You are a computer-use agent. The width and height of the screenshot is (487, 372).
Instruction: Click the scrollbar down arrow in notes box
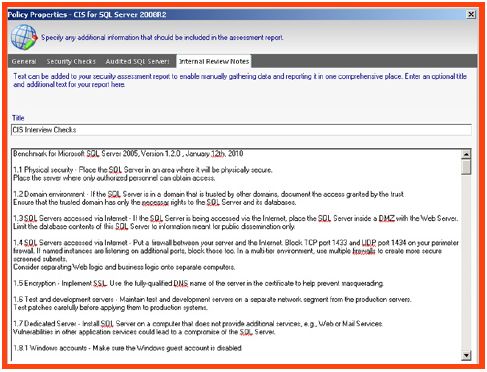coord(466,356)
